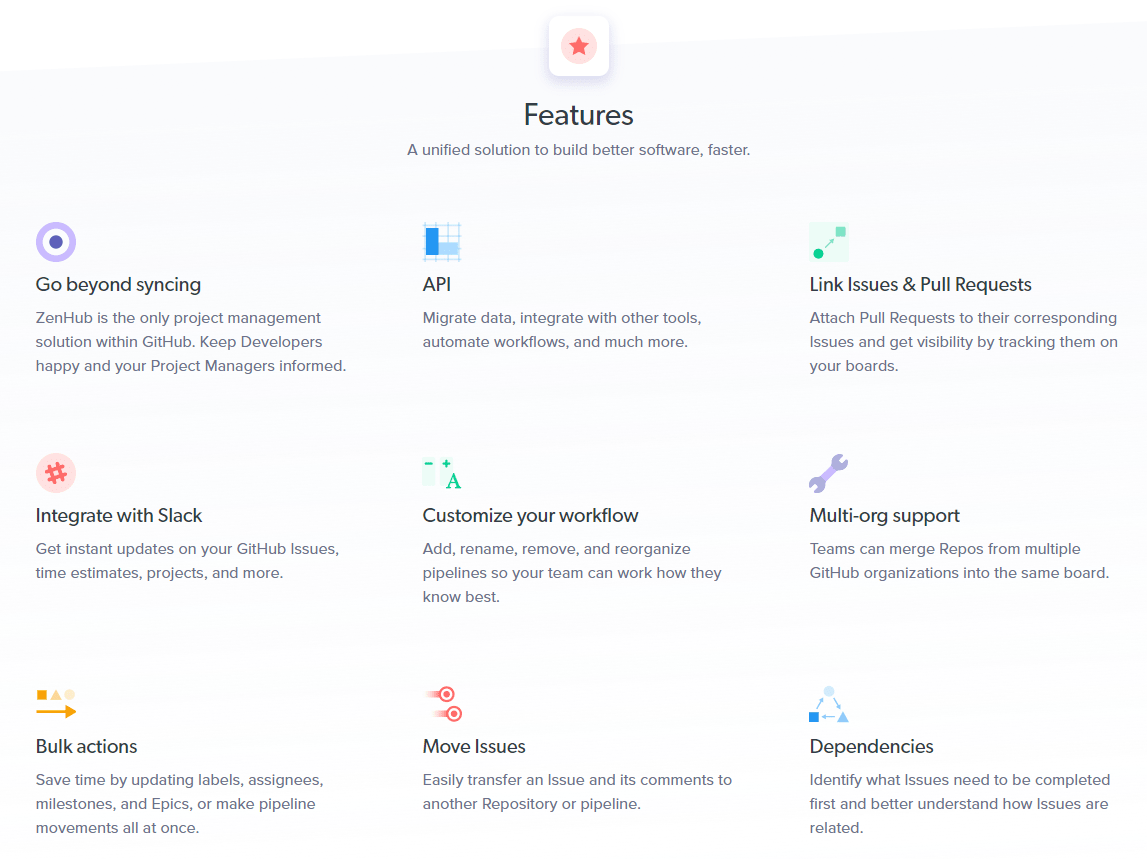Open the Go beyond syncing heading
Image resolution: width=1147 pixels, height=859 pixels.
(x=119, y=285)
